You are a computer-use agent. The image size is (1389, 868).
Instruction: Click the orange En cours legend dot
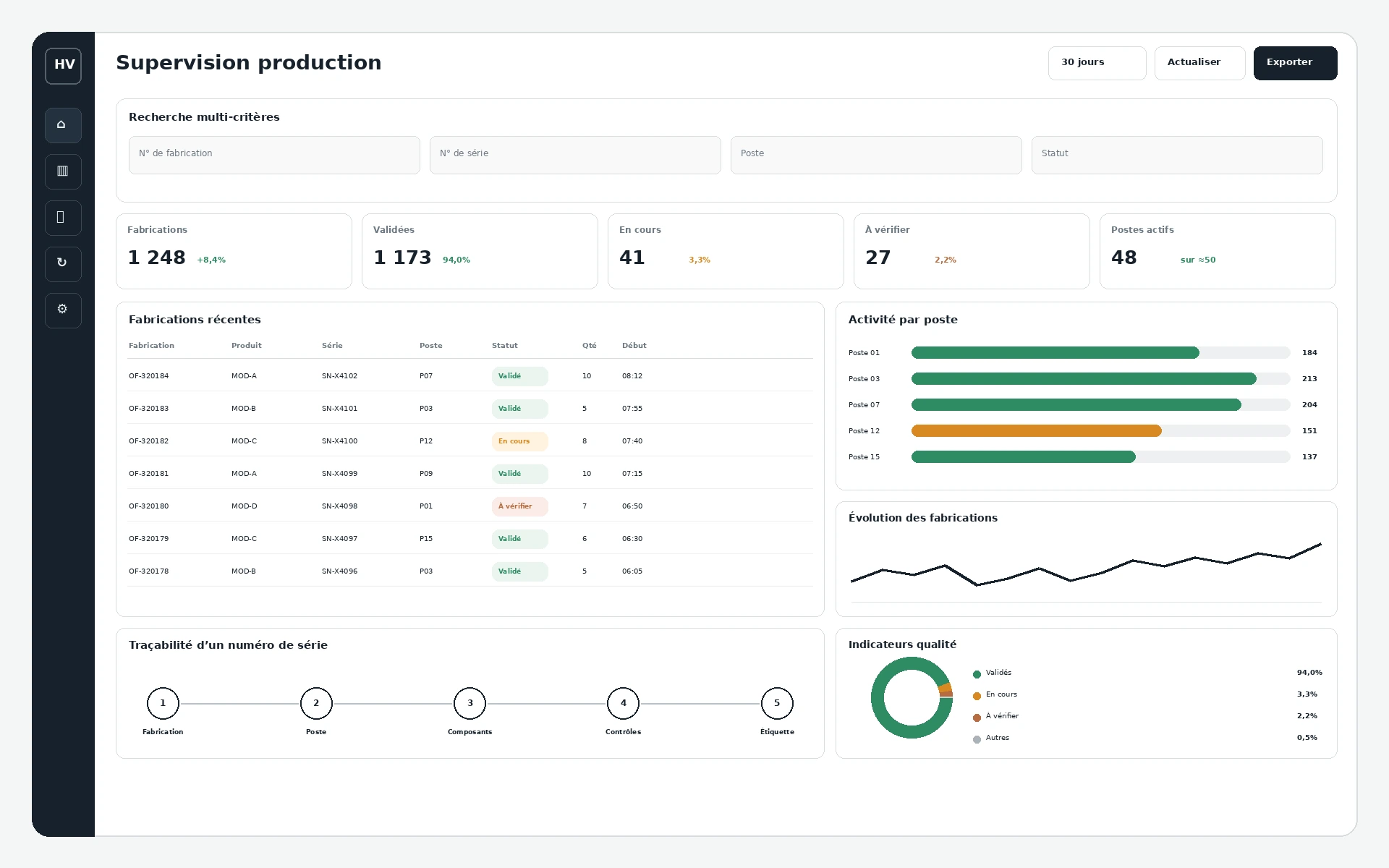[x=977, y=696]
